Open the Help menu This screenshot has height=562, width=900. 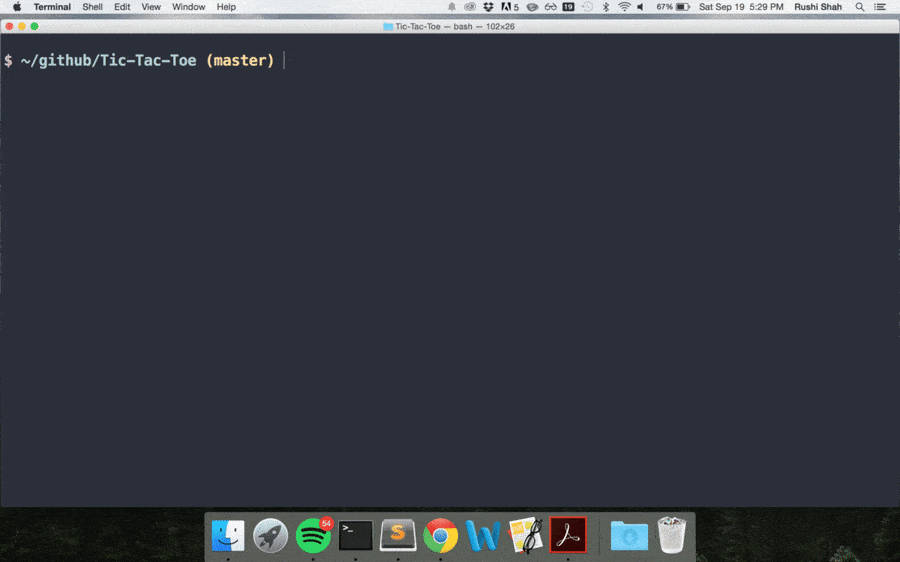coord(226,7)
